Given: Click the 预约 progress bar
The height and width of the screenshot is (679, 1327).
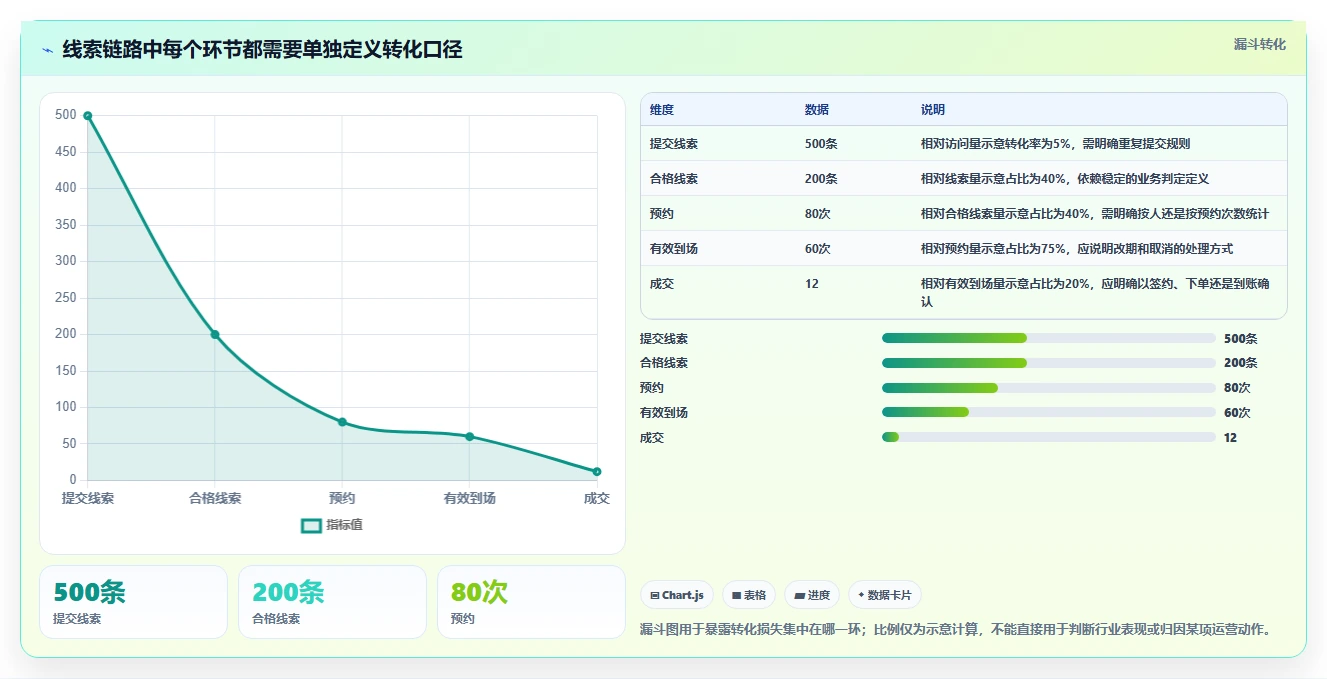Looking at the screenshot, I should coord(1048,388).
